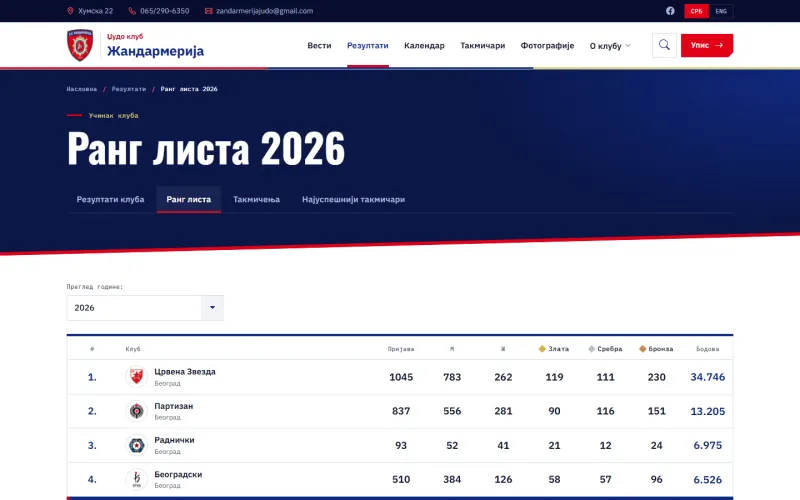Switch to Резултати клуба tab

click(110, 199)
